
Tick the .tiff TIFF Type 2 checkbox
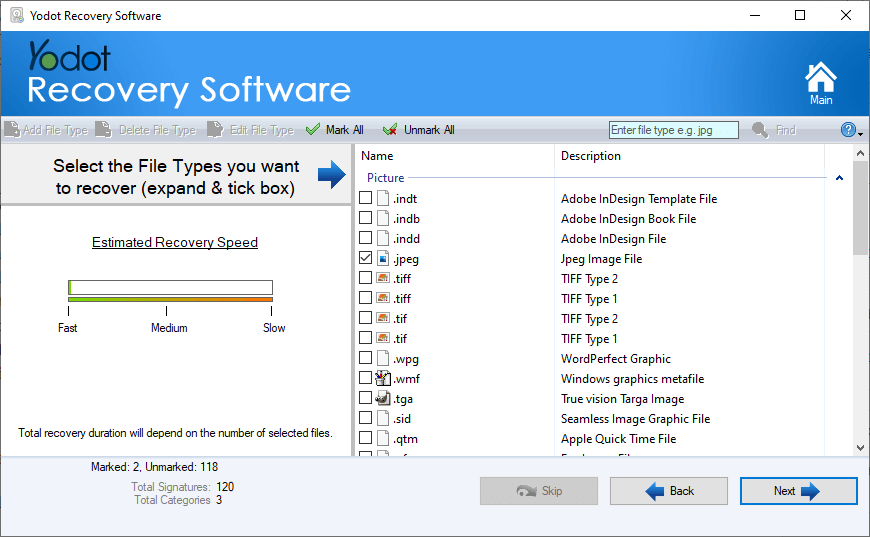(x=366, y=278)
